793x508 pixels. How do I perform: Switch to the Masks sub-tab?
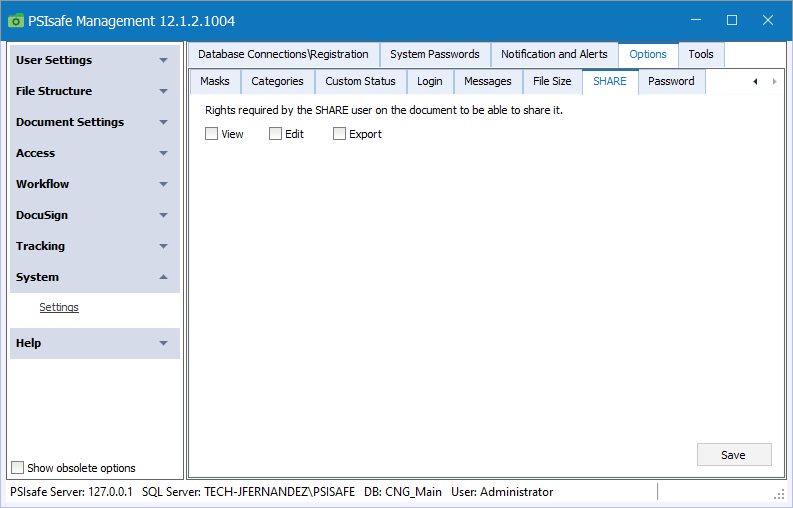215,81
